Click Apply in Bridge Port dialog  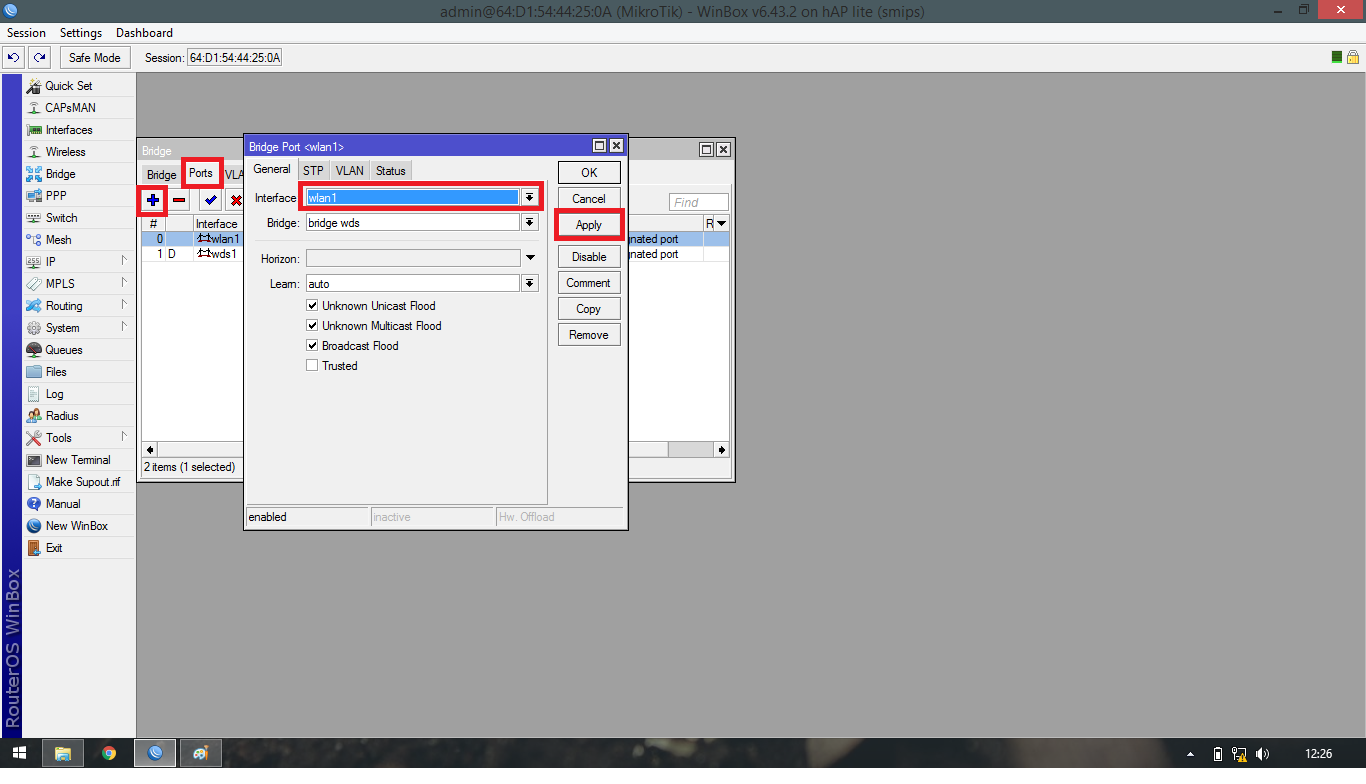tap(589, 225)
